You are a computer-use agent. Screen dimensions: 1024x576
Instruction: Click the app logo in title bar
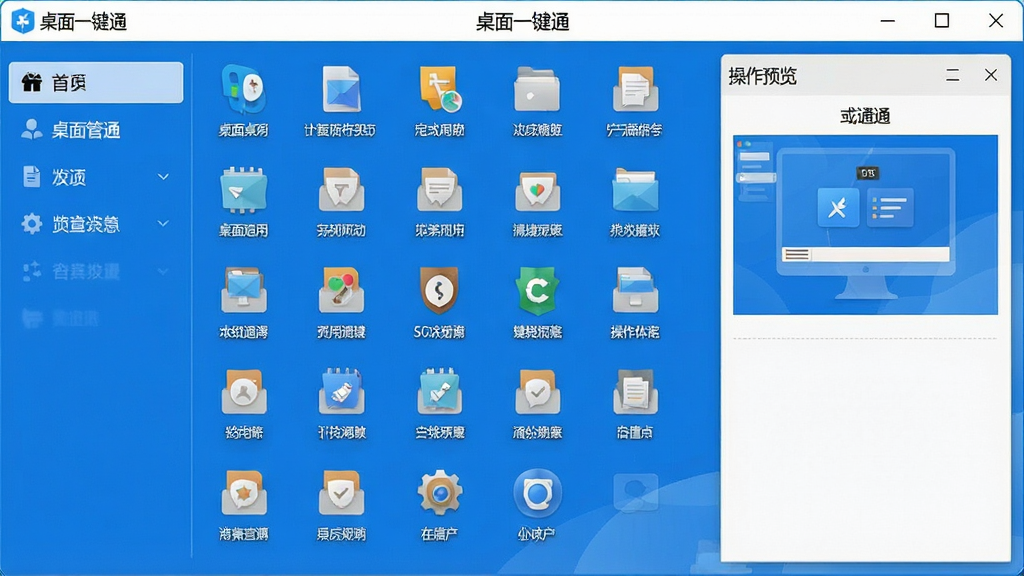(22, 21)
